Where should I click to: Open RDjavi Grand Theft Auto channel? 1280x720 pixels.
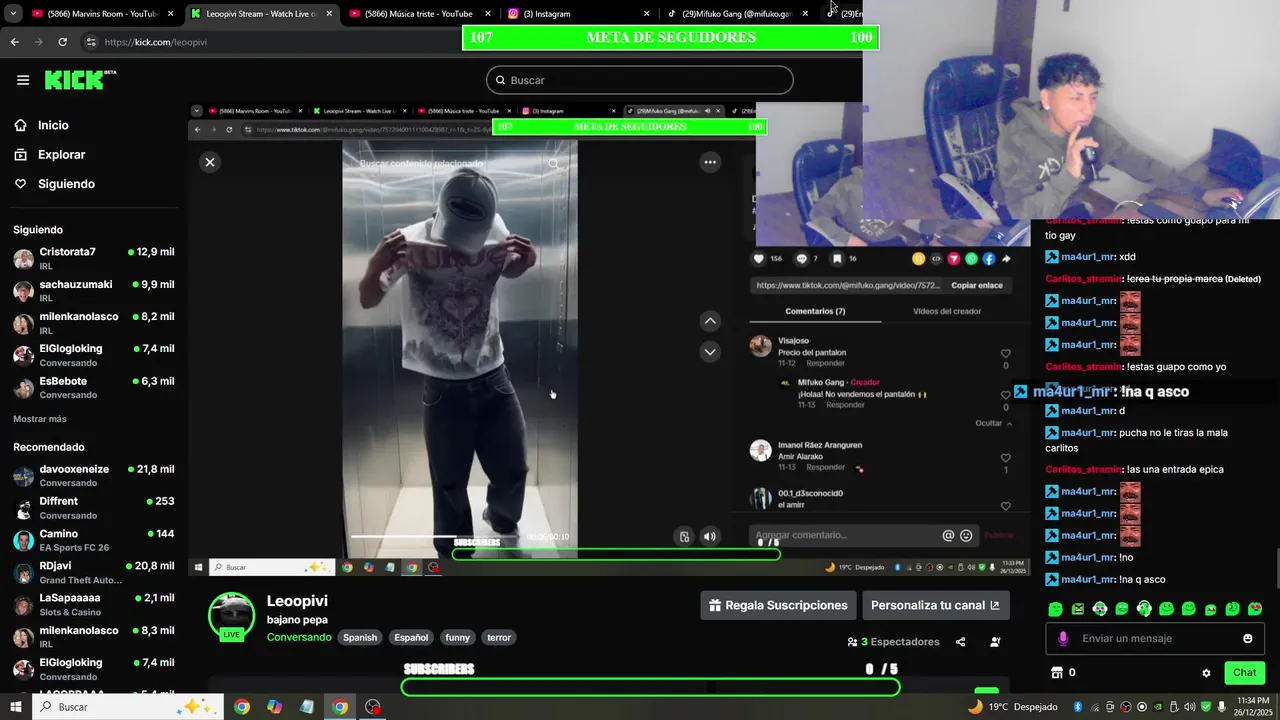coord(94,572)
